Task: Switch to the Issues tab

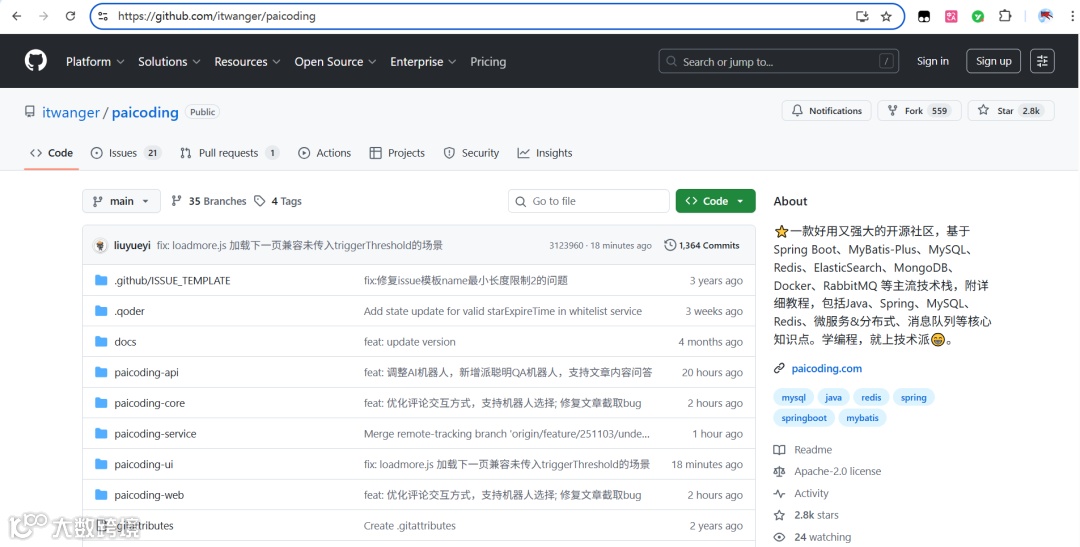Action: [126, 153]
